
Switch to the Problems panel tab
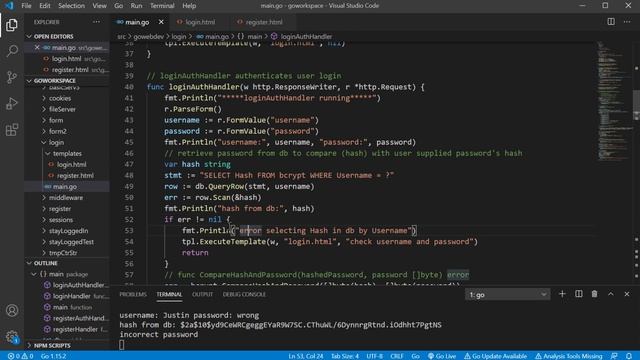[x=133, y=294]
